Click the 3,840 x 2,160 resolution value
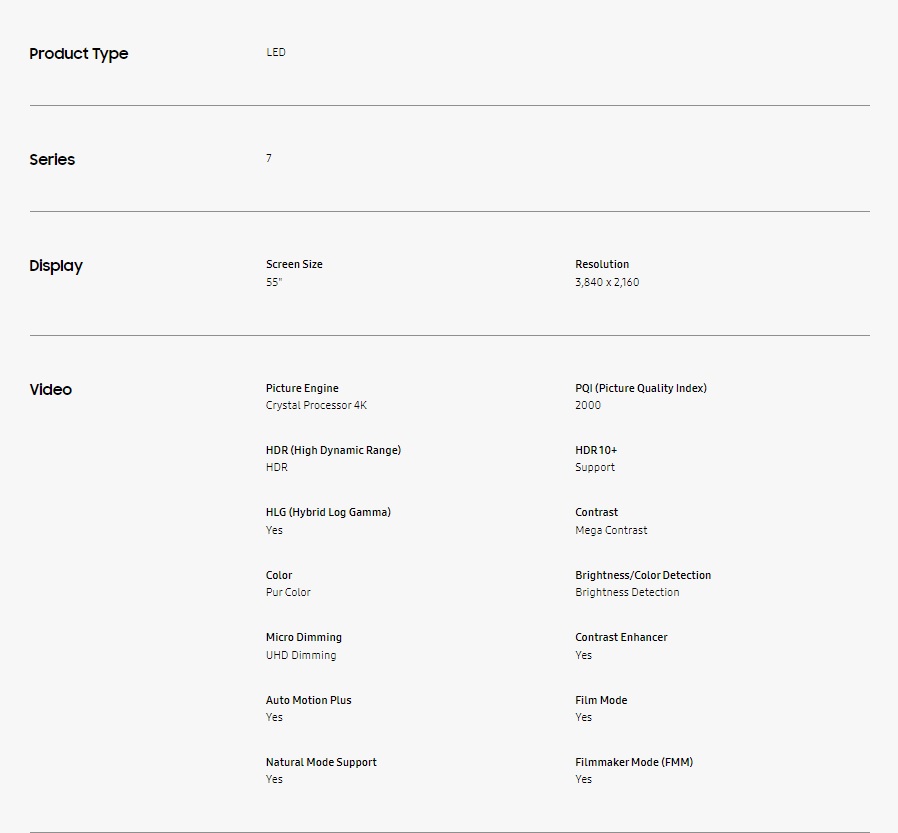 tap(607, 282)
